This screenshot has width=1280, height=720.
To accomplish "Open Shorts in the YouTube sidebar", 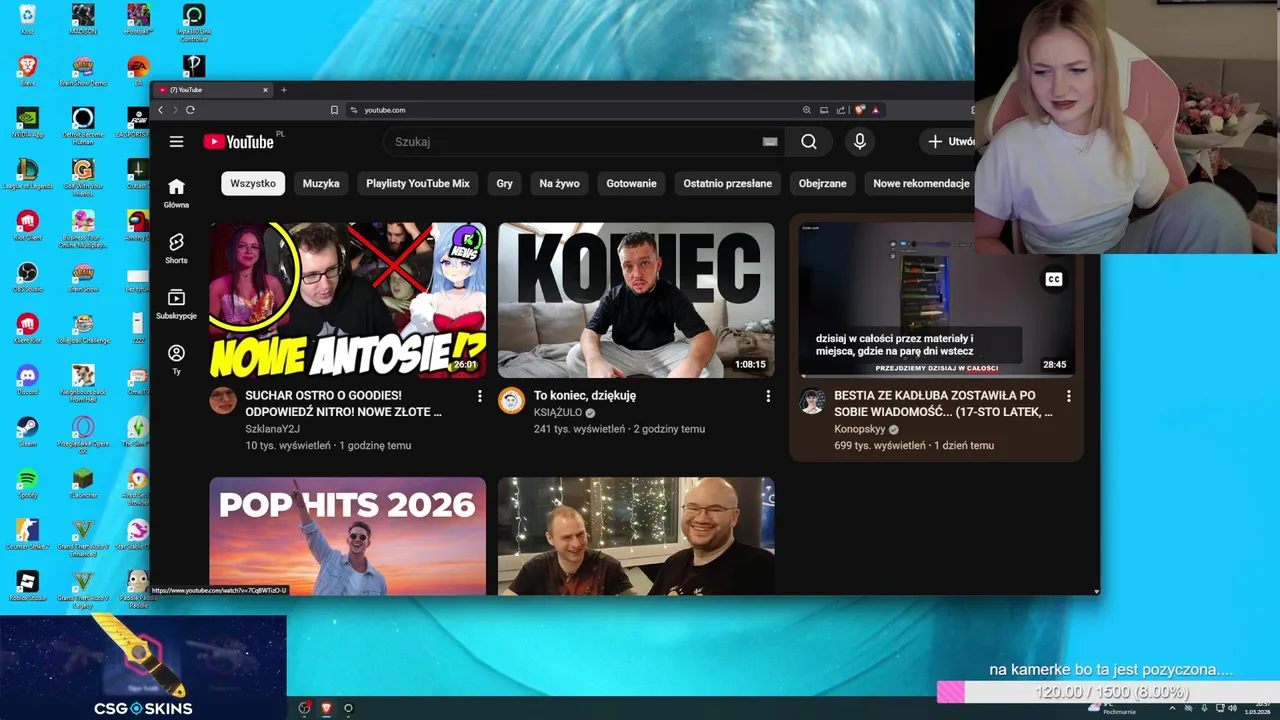I will [x=176, y=249].
